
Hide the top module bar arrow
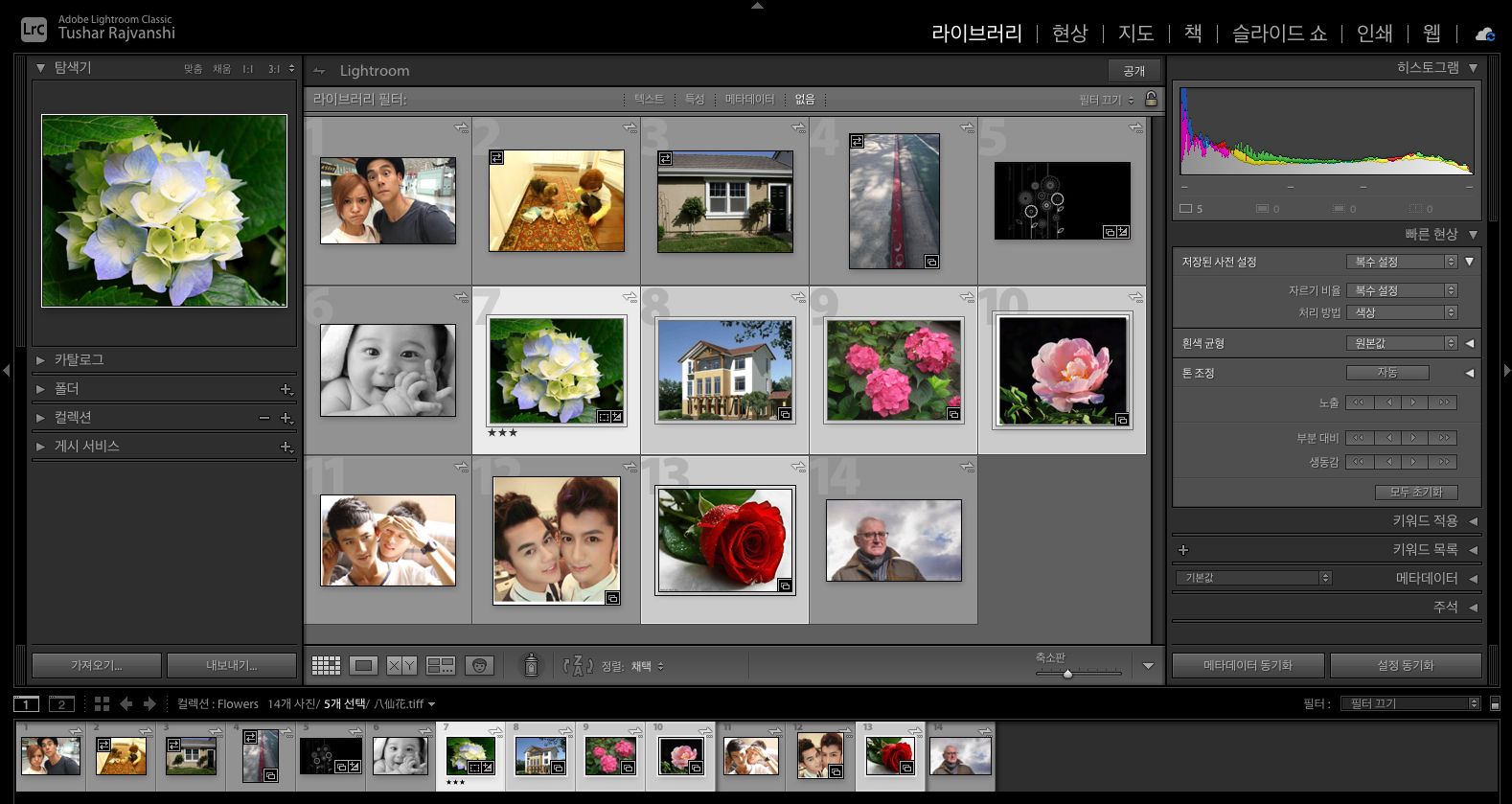click(x=758, y=5)
